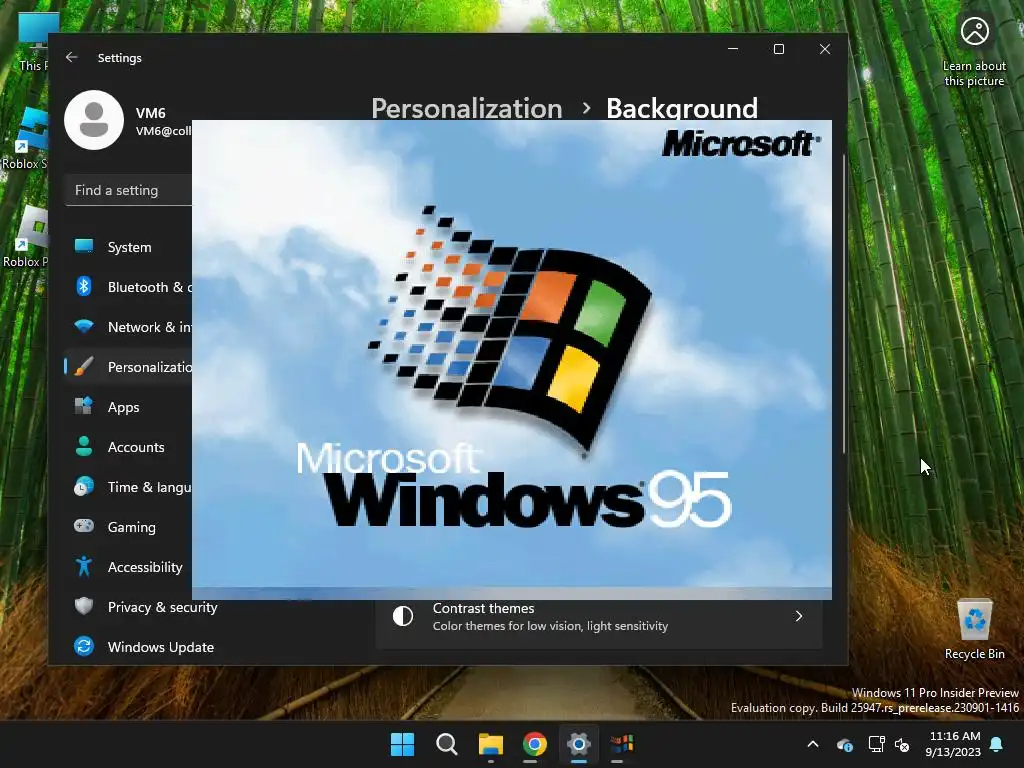The image size is (1024, 768).
Task: Open File Explorer from taskbar
Action: tap(490, 744)
